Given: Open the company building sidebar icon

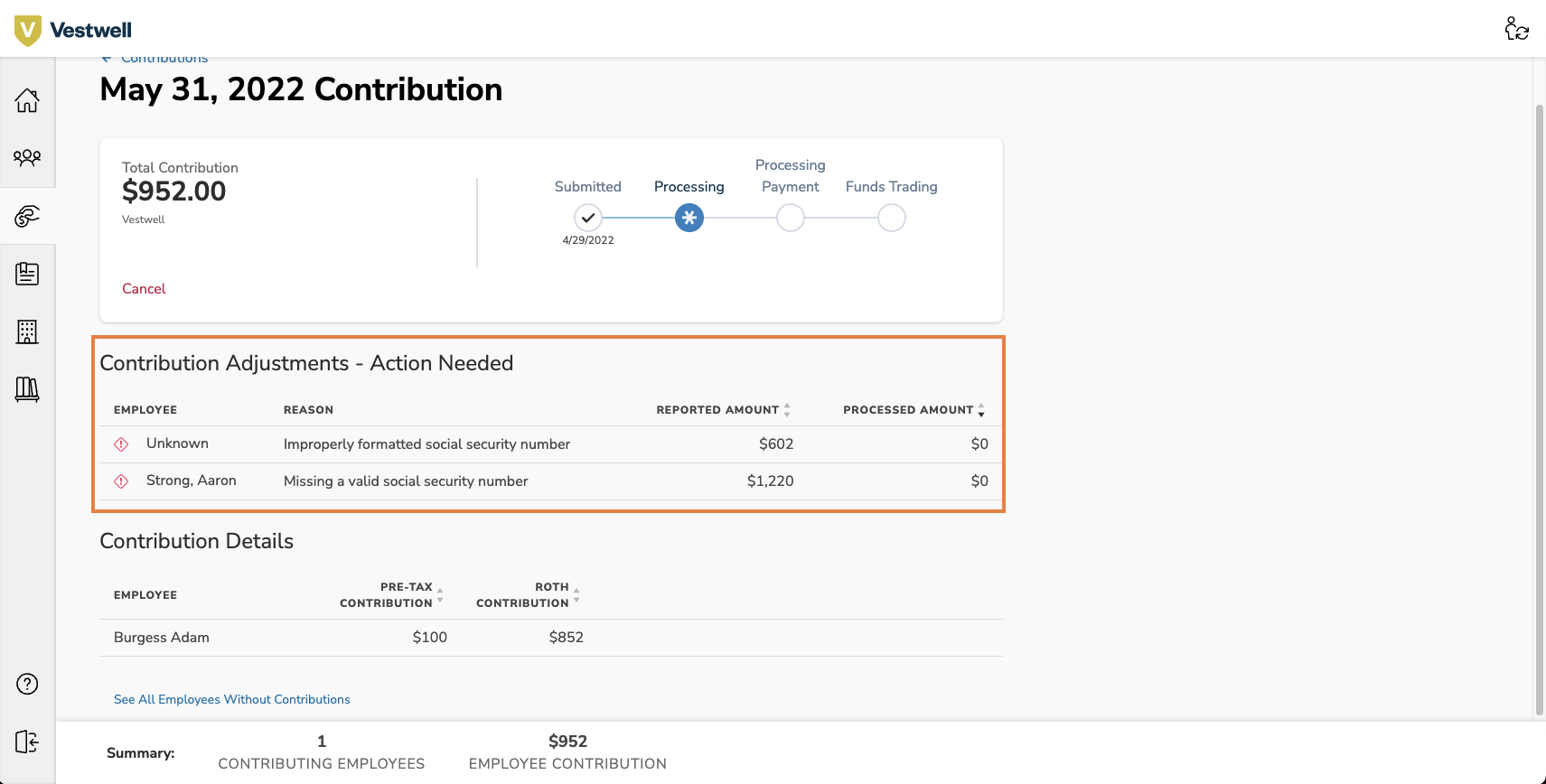Looking at the screenshot, I should [x=27, y=331].
